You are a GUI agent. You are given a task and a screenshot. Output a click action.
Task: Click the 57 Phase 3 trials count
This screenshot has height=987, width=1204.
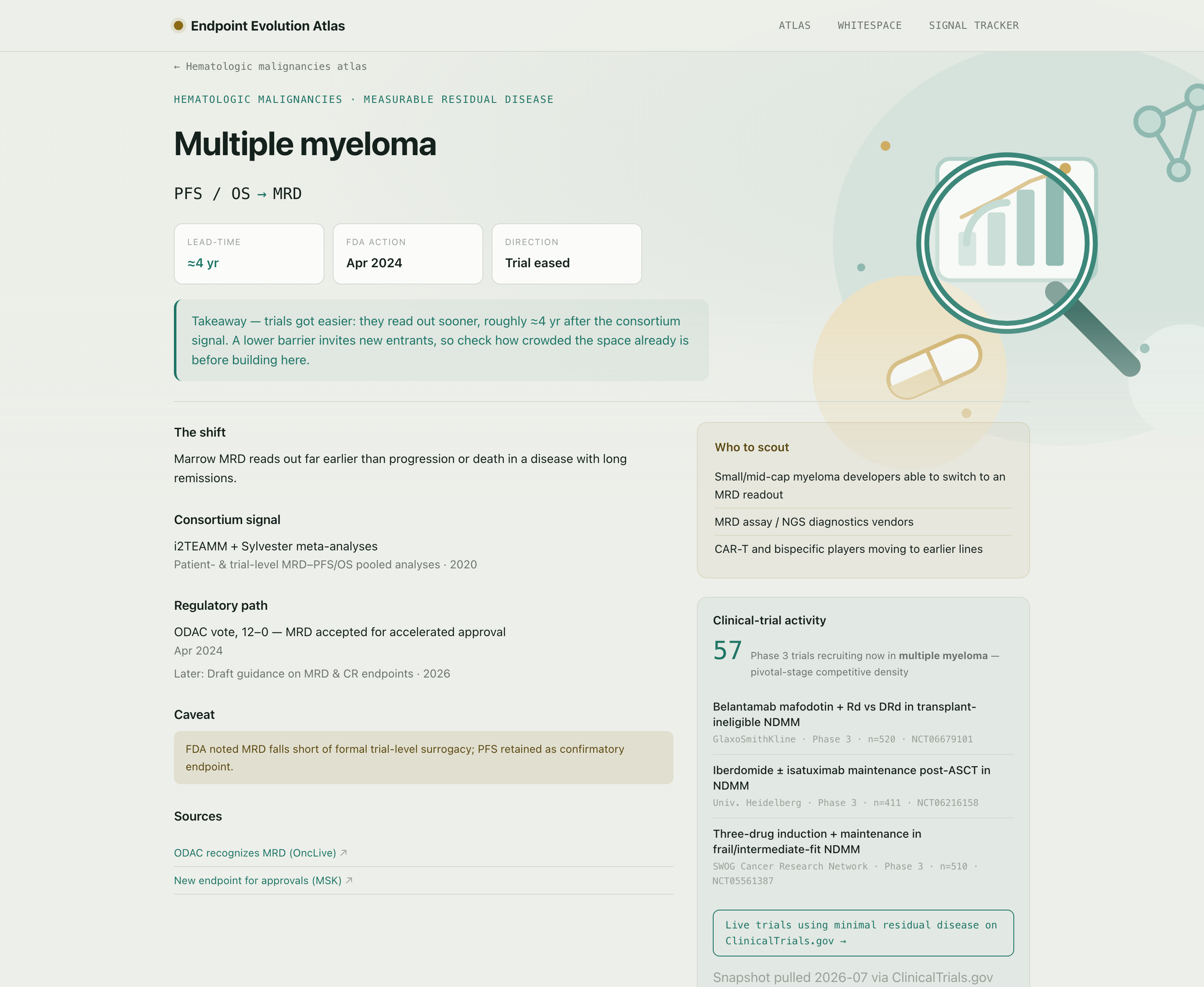coord(728,650)
